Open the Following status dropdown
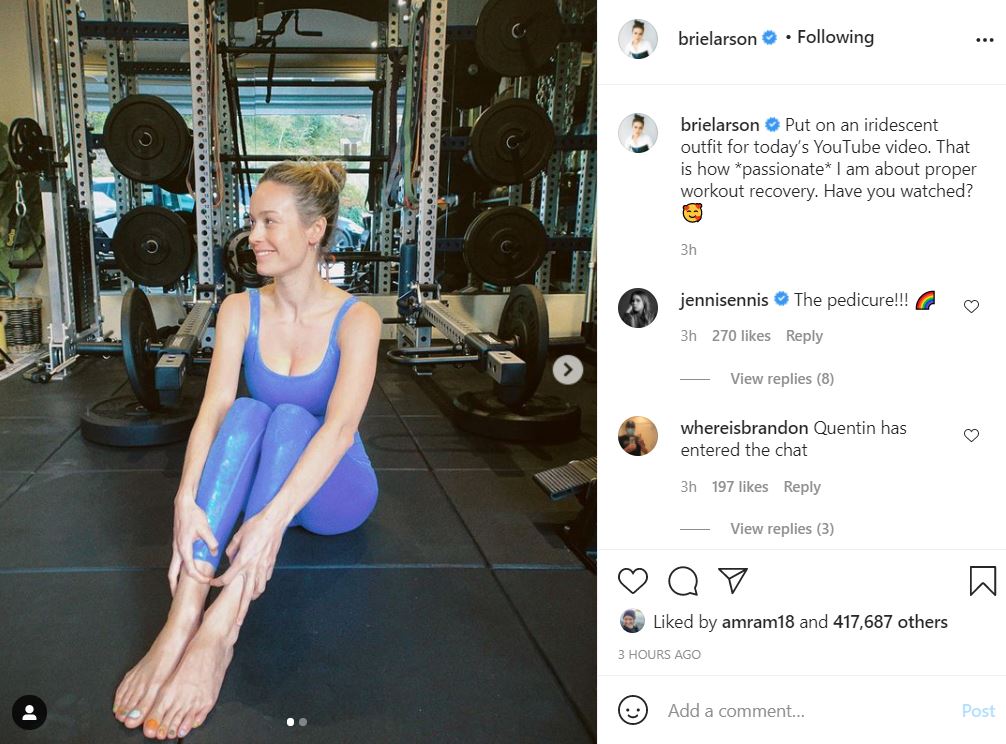This screenshot has height=744, width=1006. coord(835,37)
